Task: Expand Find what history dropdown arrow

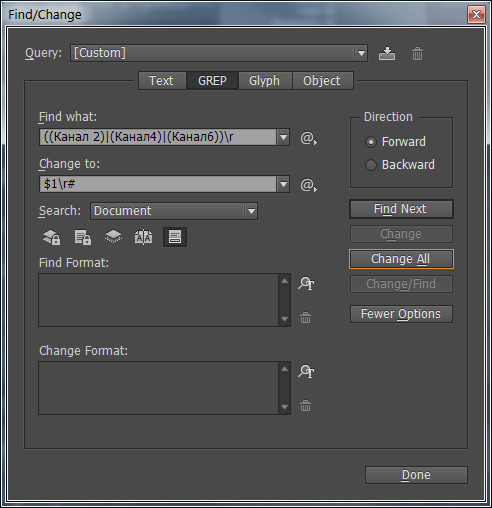Action: [283, 137]
